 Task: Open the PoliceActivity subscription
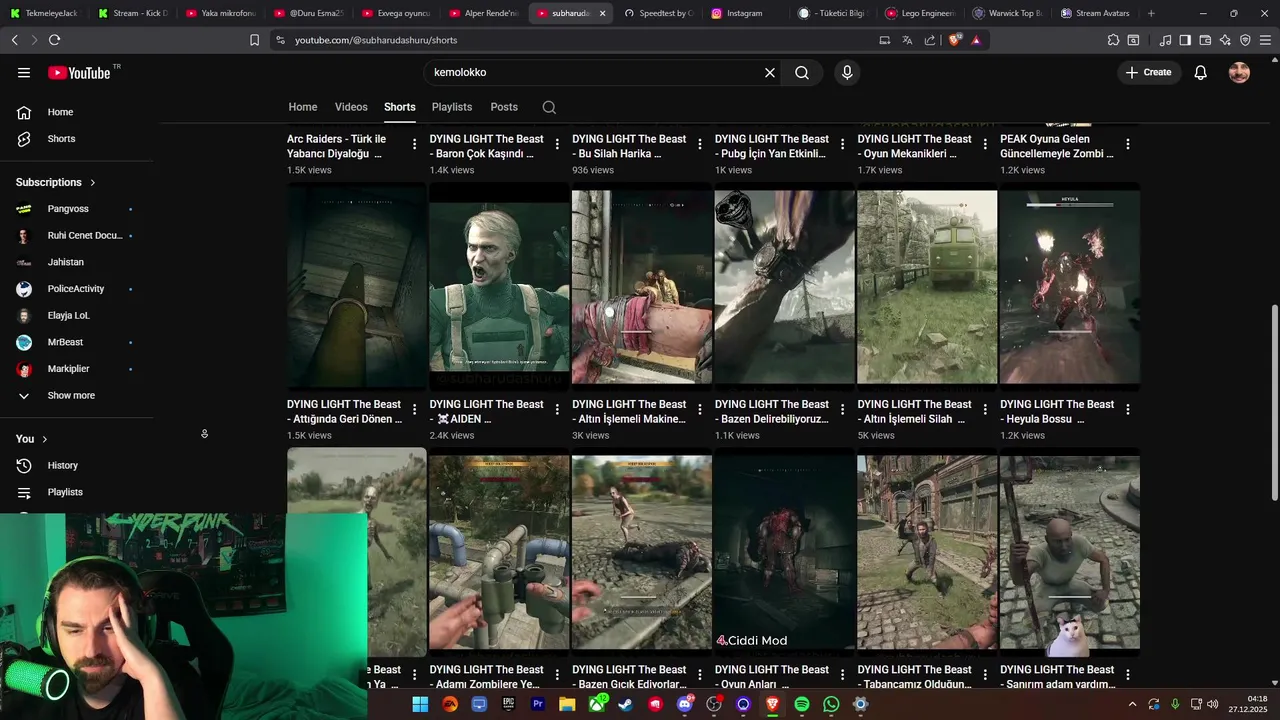click(77, 289)
